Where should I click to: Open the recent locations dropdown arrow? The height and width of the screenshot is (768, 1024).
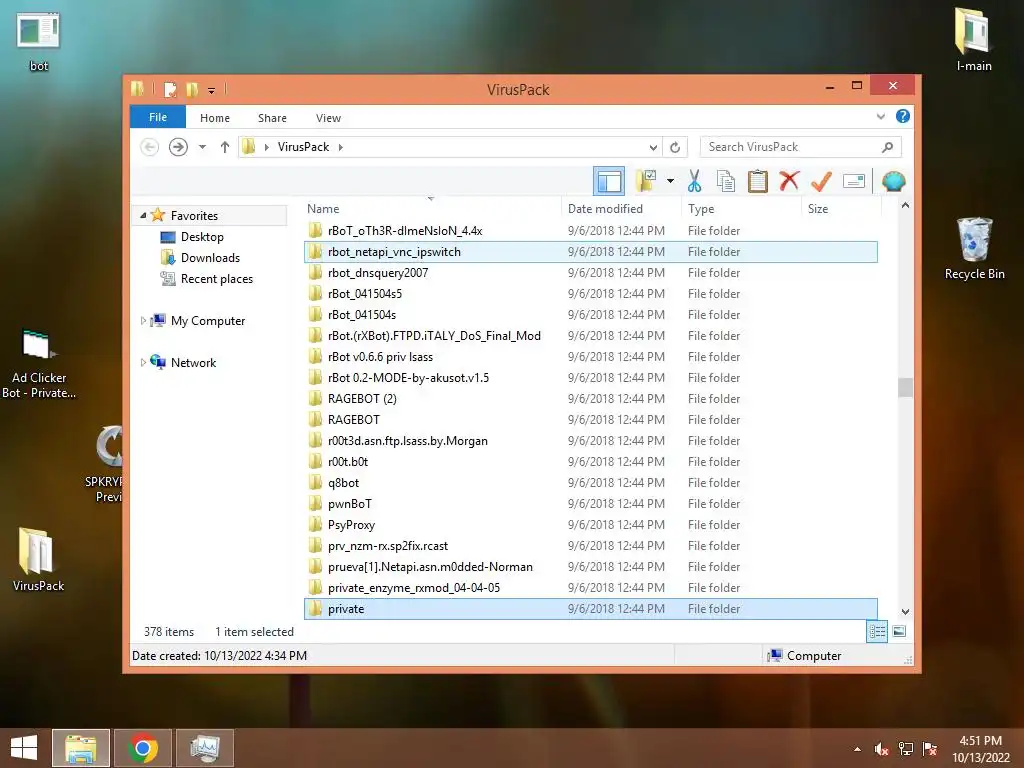[202, 147]
